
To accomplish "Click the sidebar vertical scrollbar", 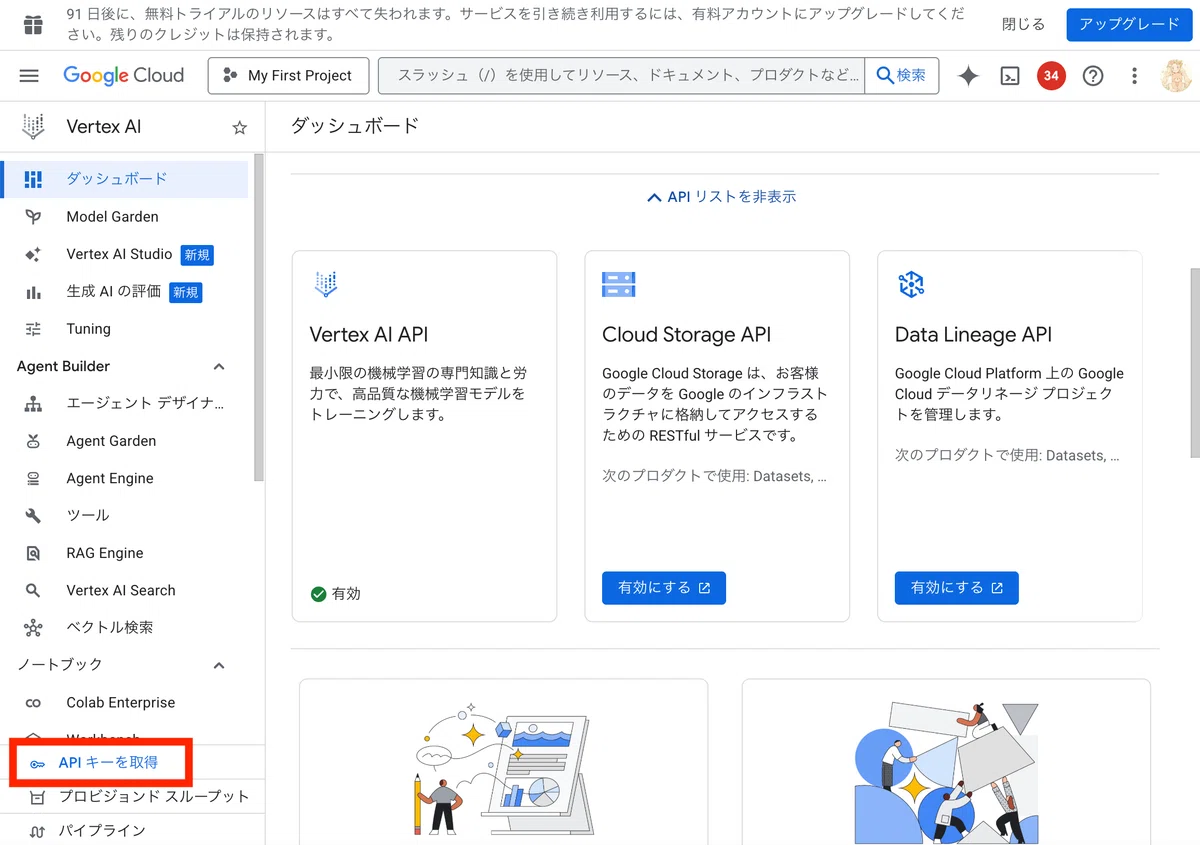I will [259, 318].
